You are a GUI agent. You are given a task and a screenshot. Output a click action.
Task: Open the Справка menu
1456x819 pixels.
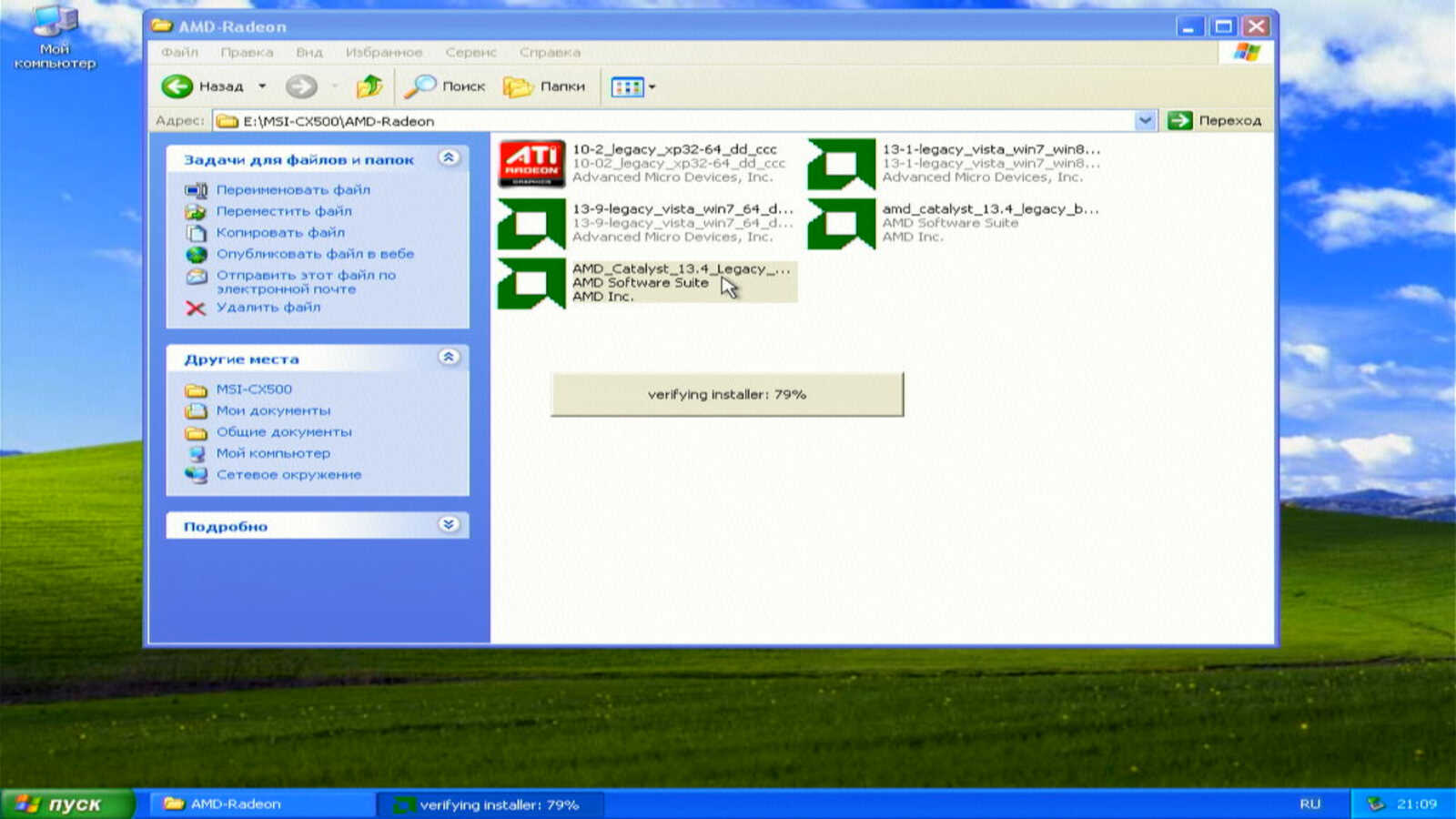coord(550,53)
